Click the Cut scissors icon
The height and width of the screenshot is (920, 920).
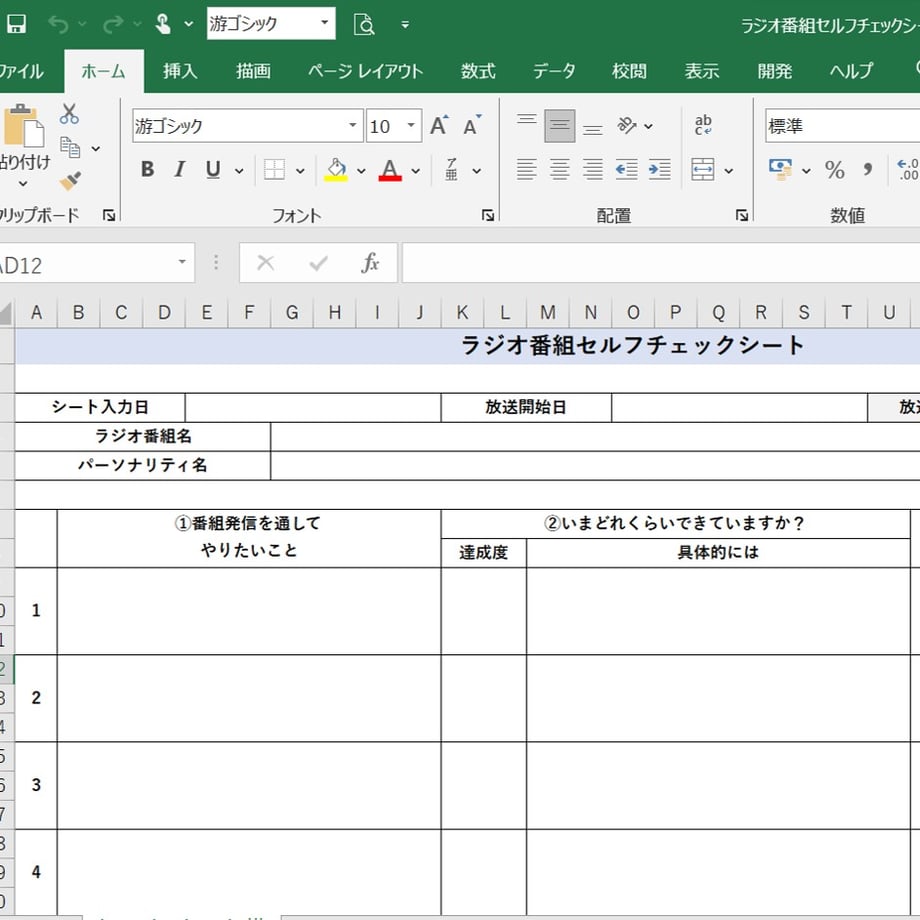[x=69, y=114]
